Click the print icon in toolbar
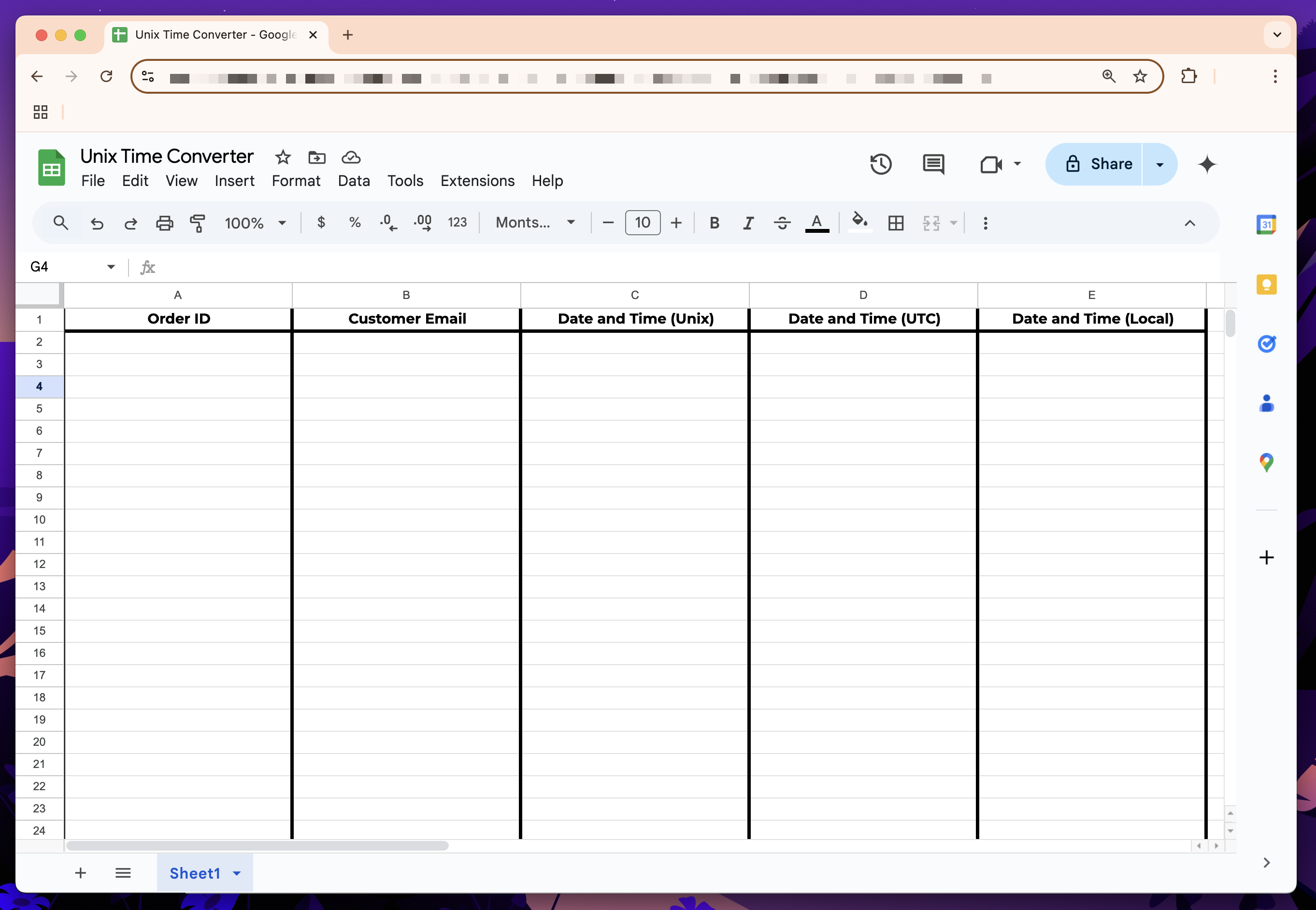This screenshot has width=1316, height=910. click(x=164, y=223)
